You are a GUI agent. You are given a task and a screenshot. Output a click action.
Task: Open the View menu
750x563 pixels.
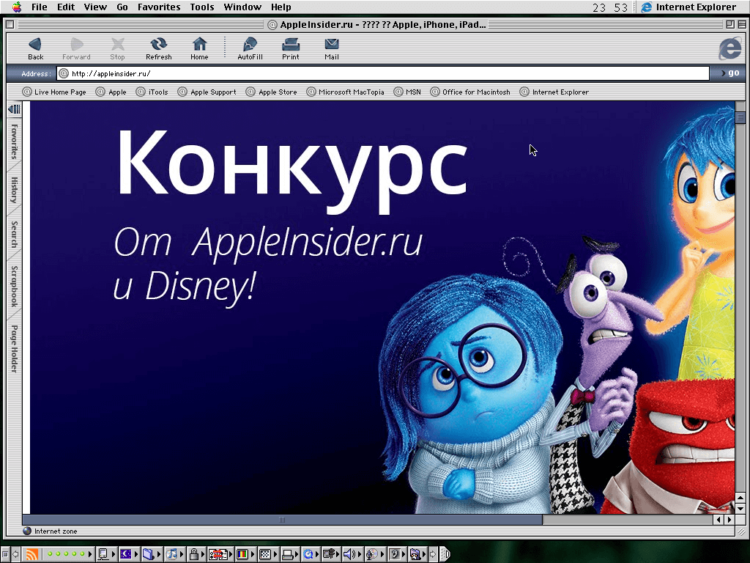pos(95,7)
